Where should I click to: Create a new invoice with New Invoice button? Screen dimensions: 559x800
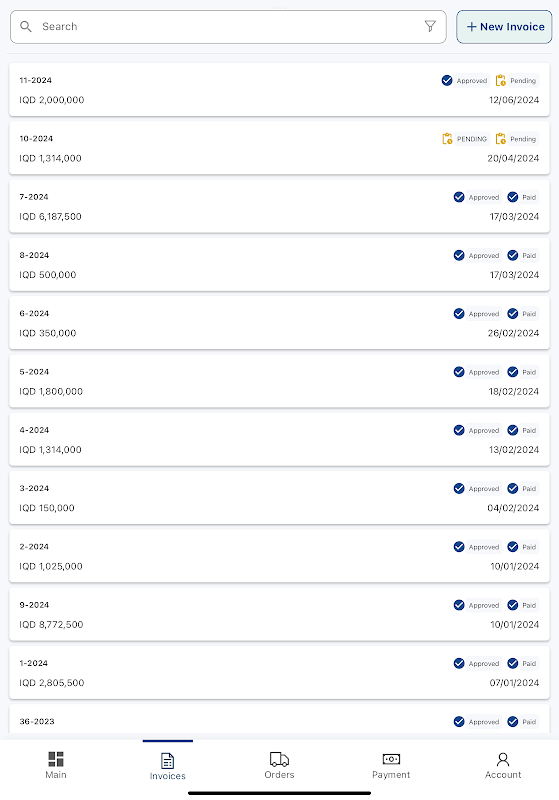pyautogui.click(x=504, y=27)
